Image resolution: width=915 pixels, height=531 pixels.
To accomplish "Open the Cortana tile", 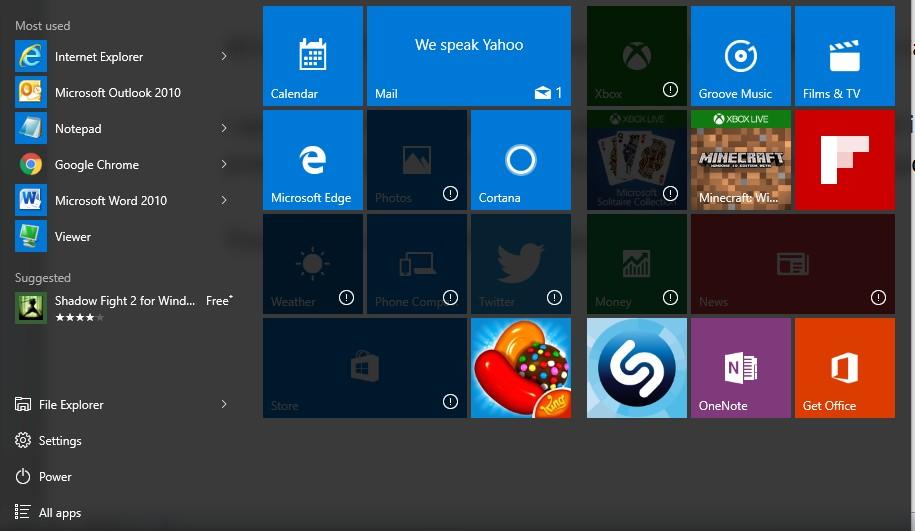I will [x=521, y=160].
